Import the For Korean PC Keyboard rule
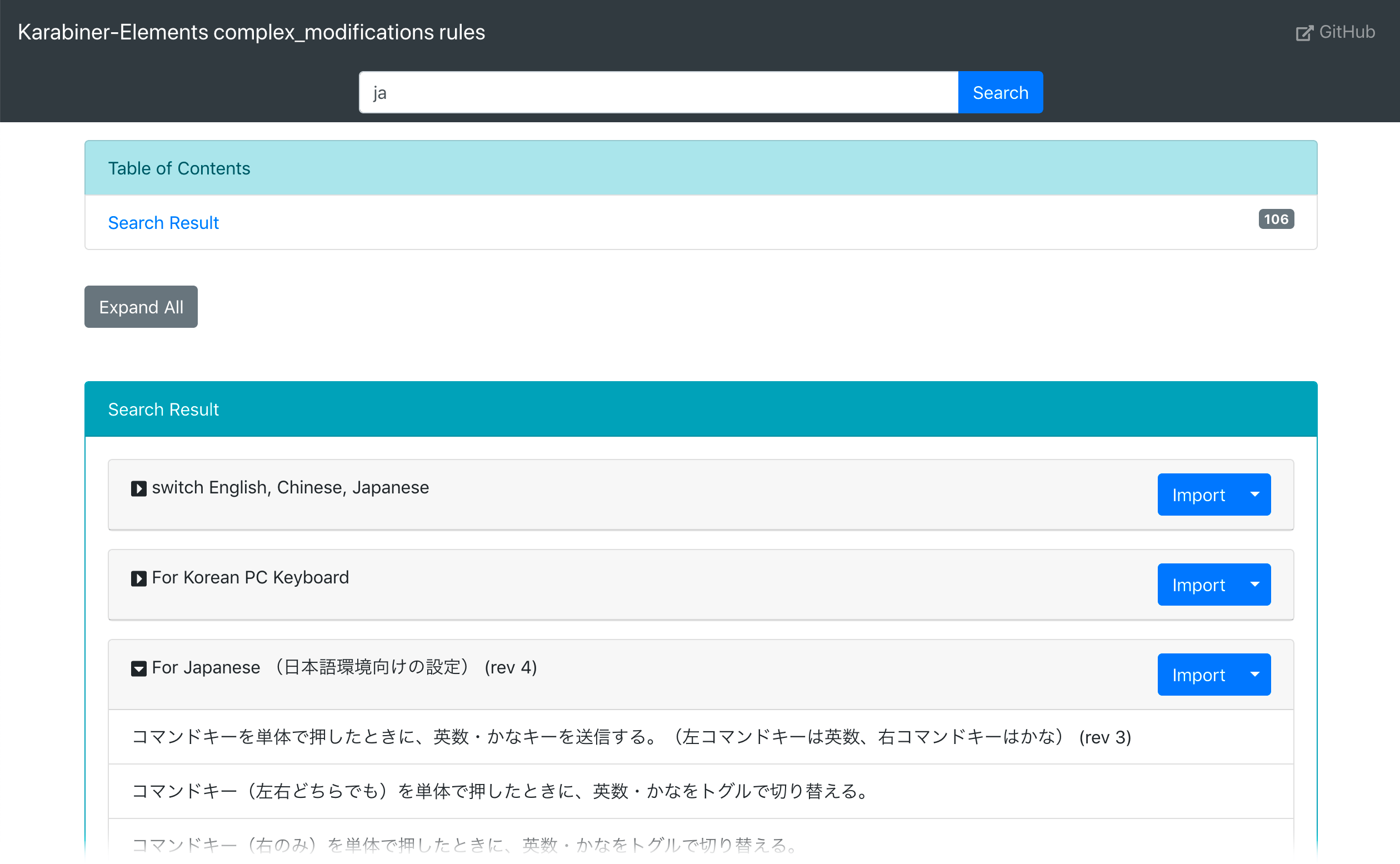 (x=1198, y=585)
